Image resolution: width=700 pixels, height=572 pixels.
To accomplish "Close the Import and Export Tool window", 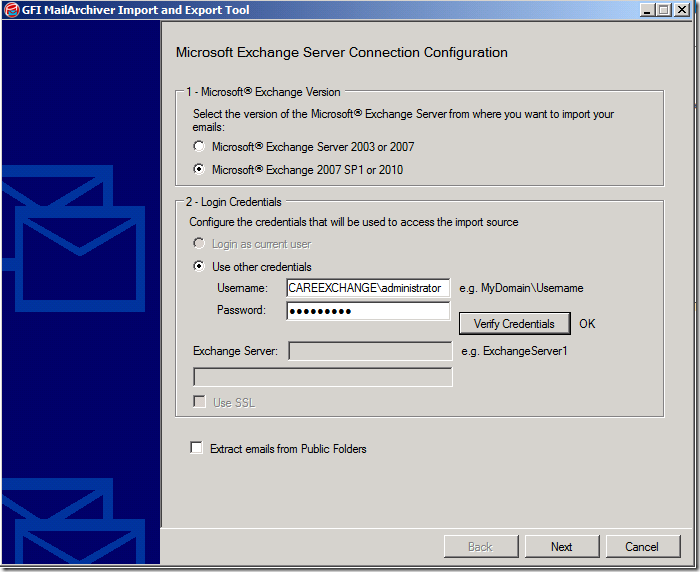I will point(682,10).
